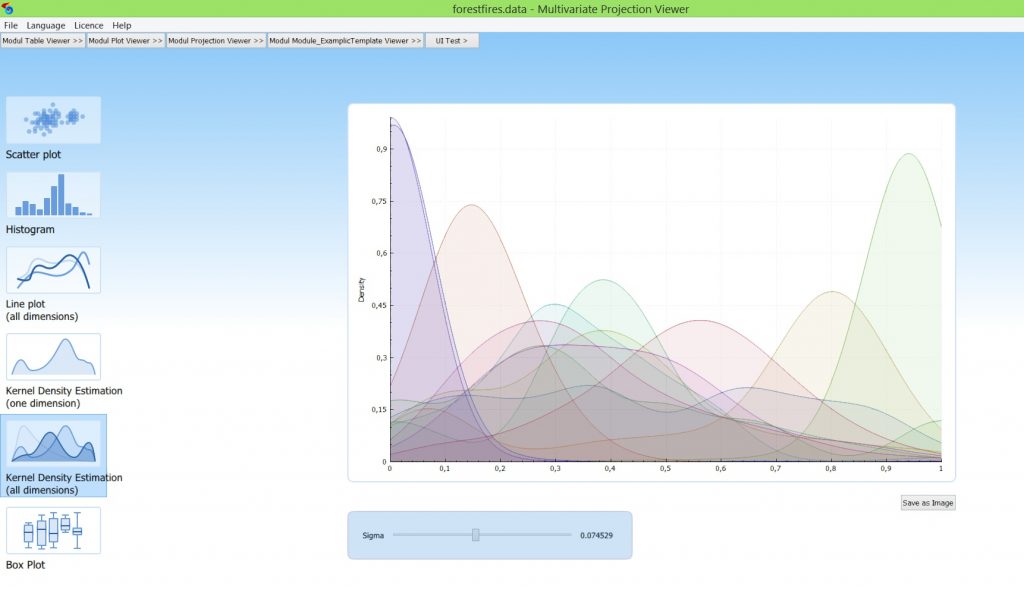Open the Language menu

point(46,25)
